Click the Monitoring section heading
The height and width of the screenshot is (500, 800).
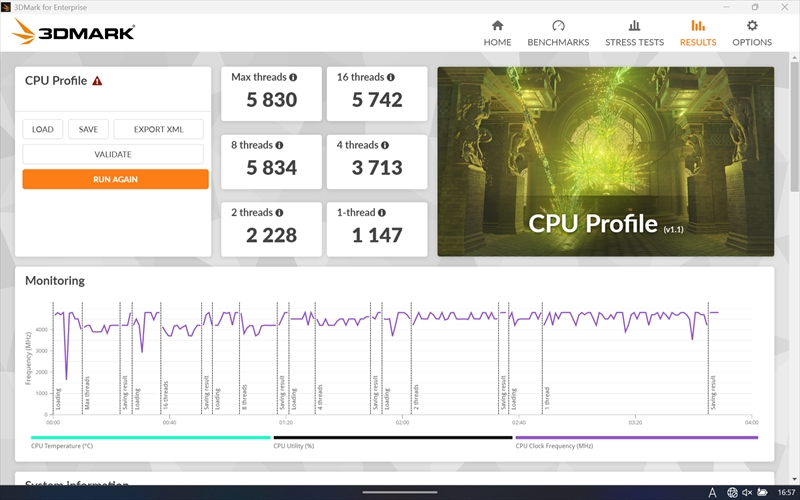click(55, 281)
